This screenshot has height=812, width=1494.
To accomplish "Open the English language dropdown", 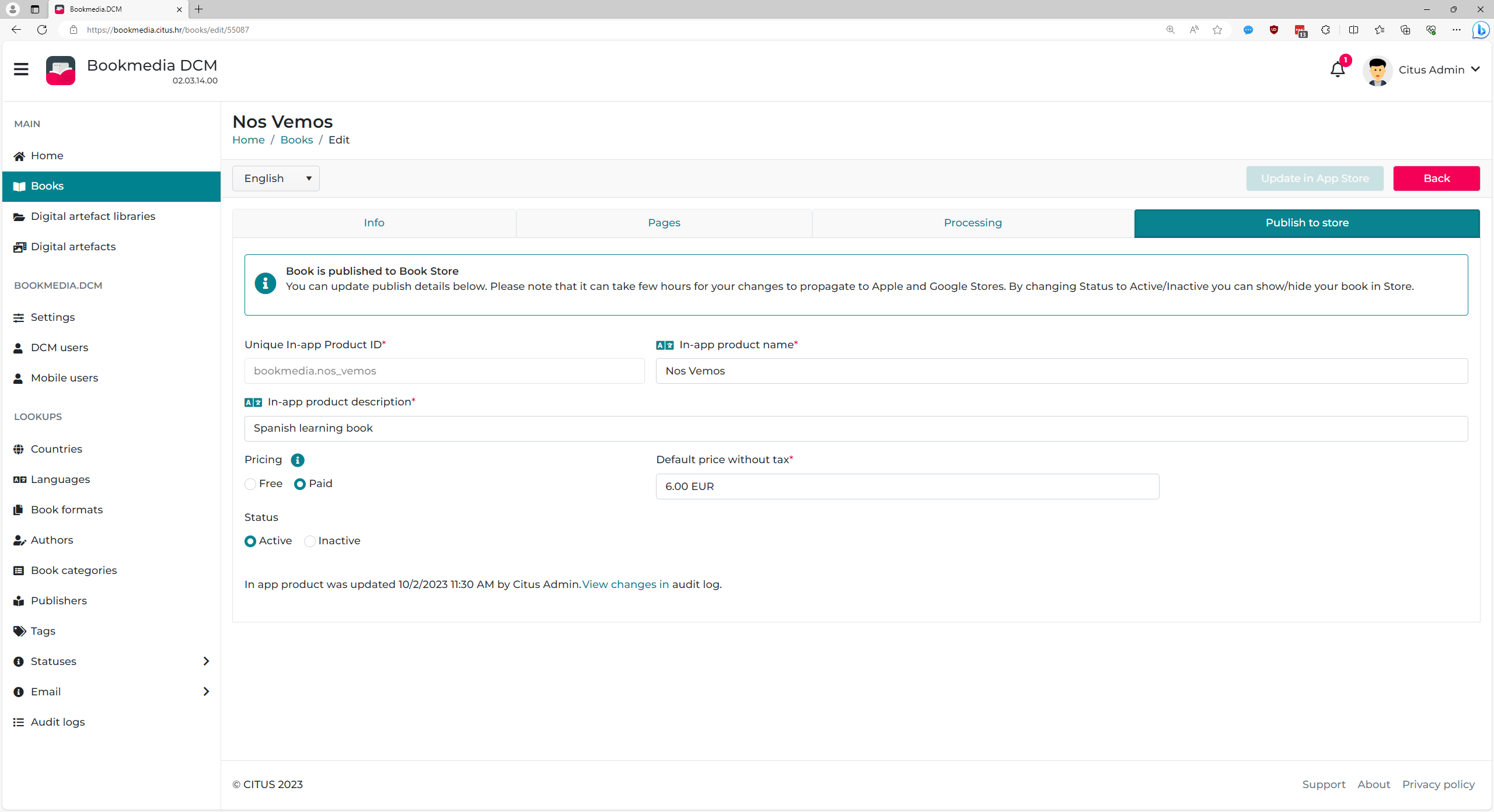I will tap(276, 178).
